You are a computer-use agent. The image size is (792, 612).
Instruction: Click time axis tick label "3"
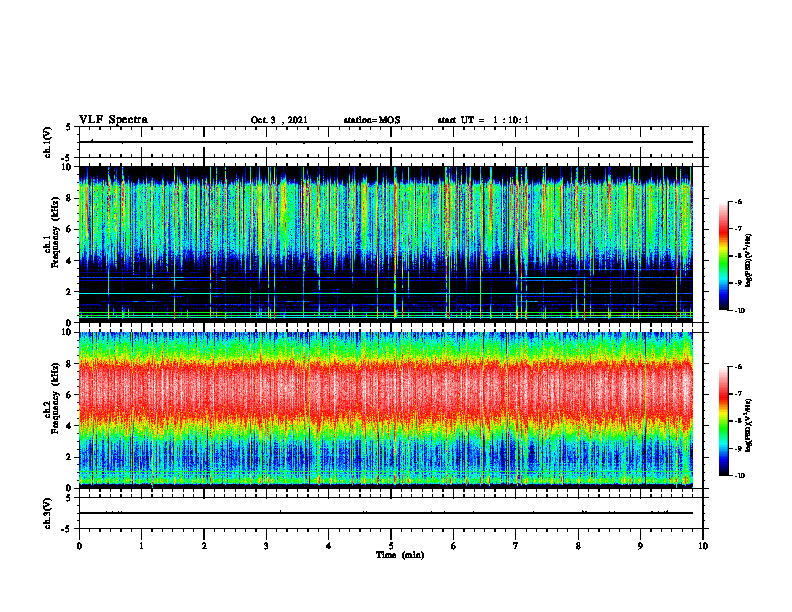pyautogui.click(x=266, y=546)
